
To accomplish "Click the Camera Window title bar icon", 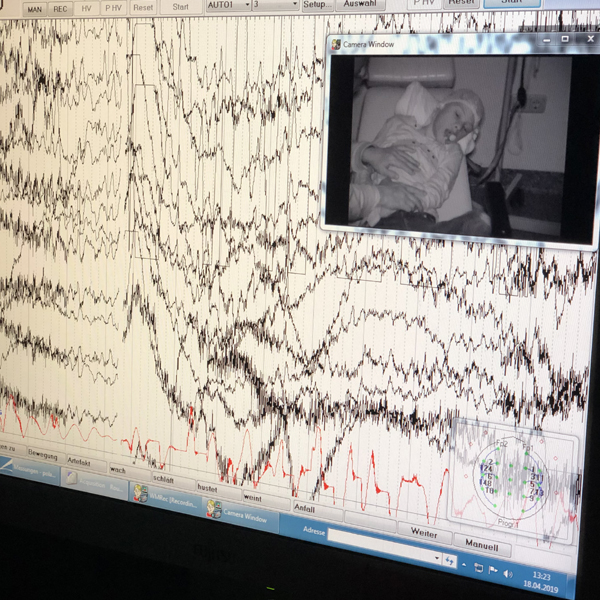I will tap(336, 44).
